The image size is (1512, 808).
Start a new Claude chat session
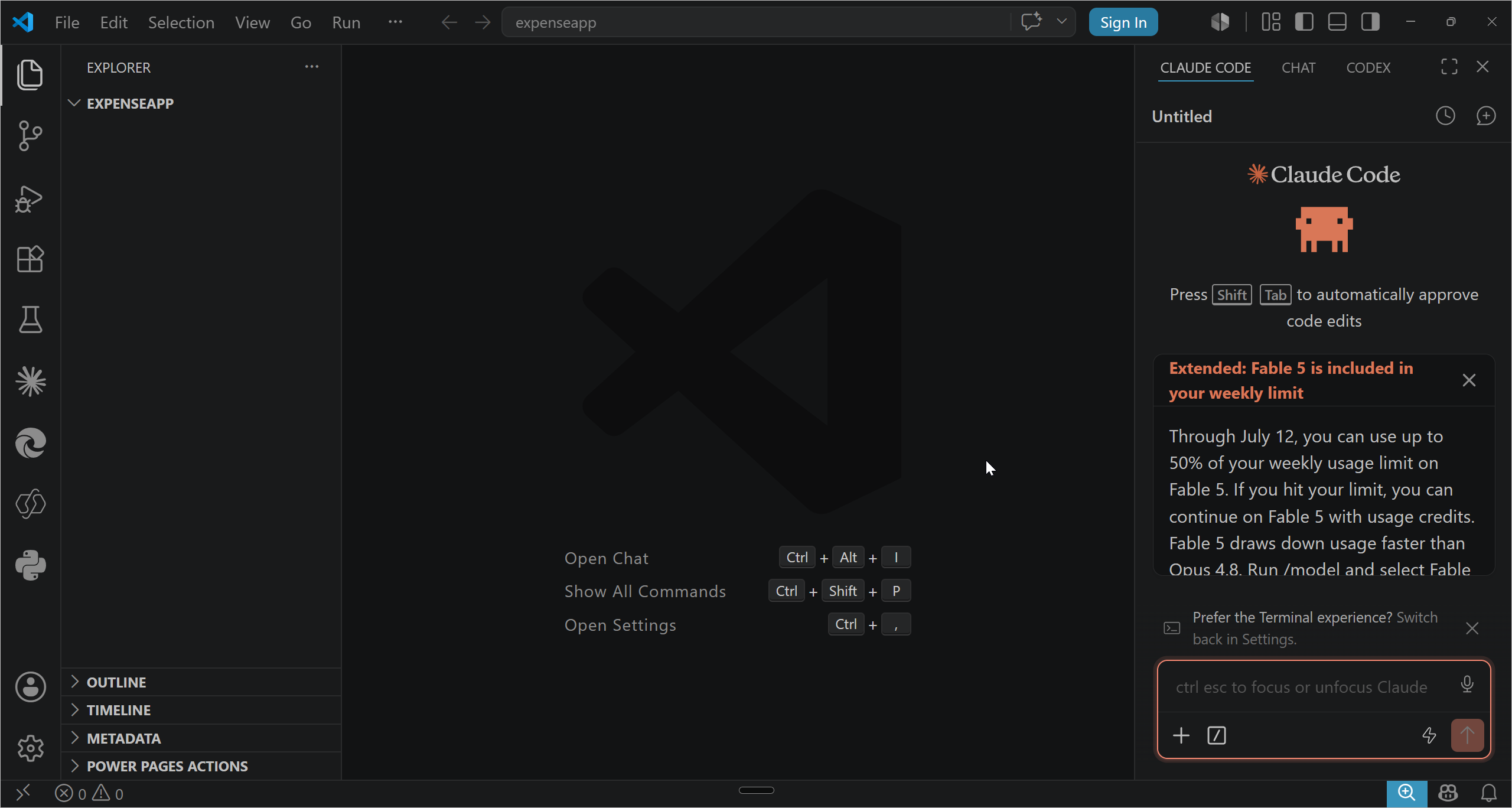(1485, 116)
